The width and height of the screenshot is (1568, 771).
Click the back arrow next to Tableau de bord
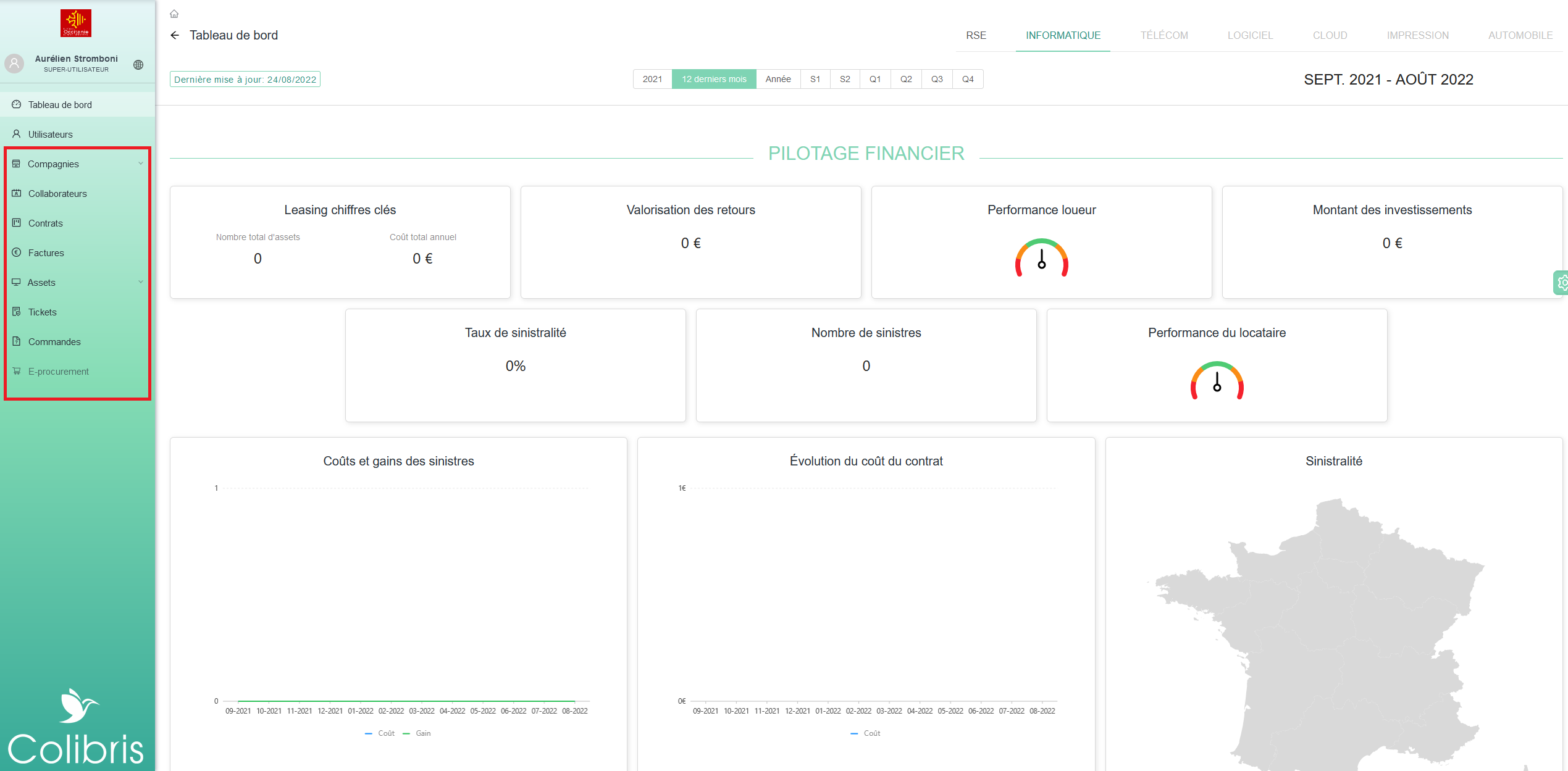click(175, 35)
